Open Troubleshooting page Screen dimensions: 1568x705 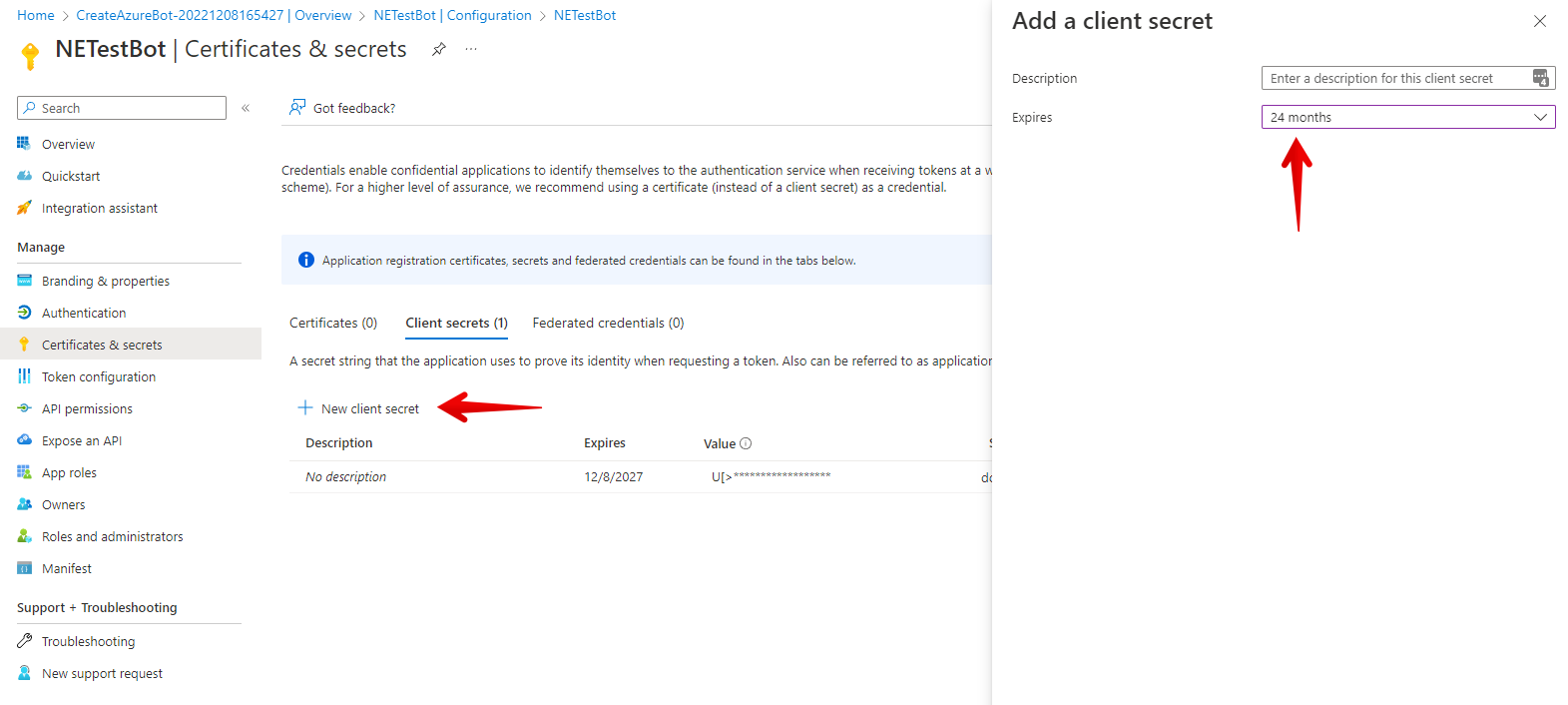(89, 641)
